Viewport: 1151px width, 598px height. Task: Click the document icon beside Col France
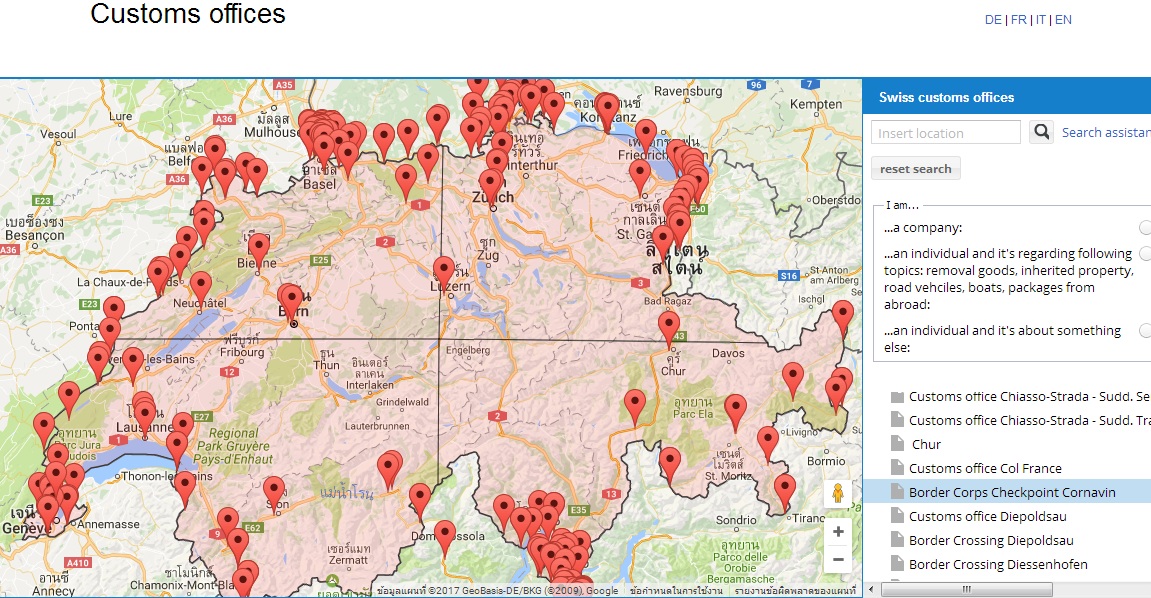(x=897, y=467)
